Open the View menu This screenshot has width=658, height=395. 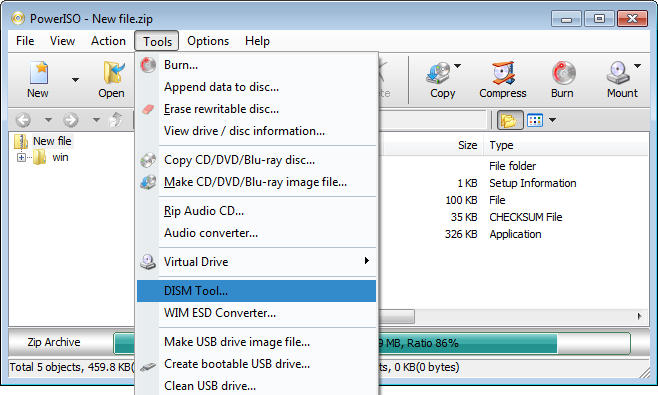pos(62,41)
